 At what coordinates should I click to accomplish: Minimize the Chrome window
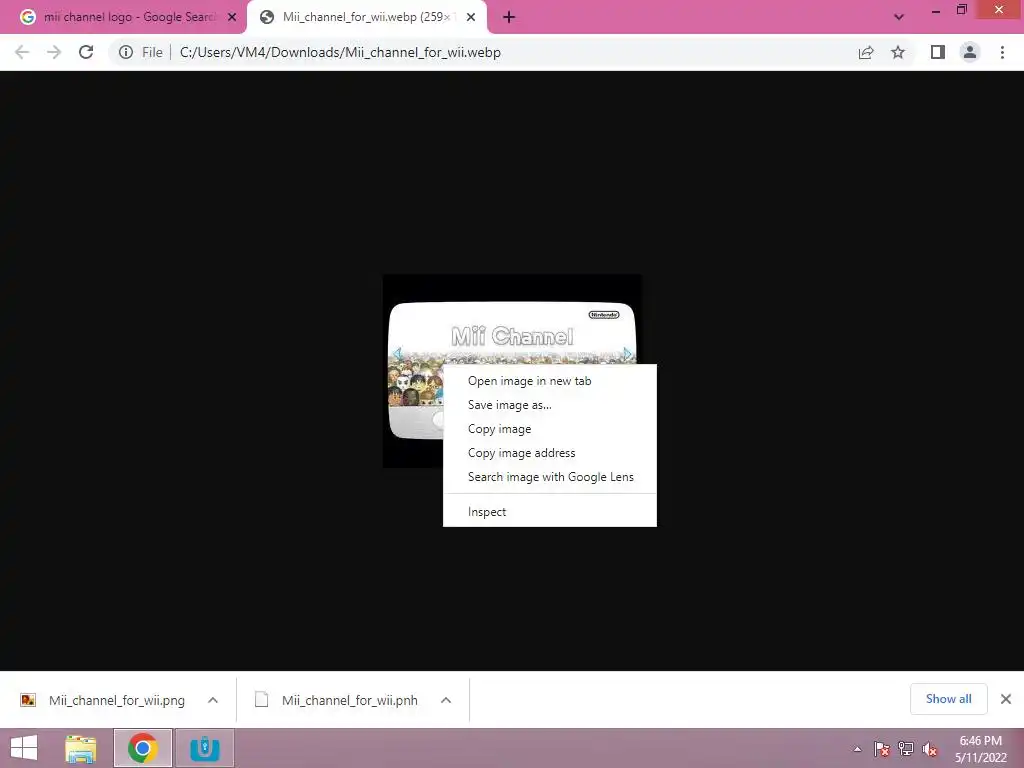[x=936, y=10]
